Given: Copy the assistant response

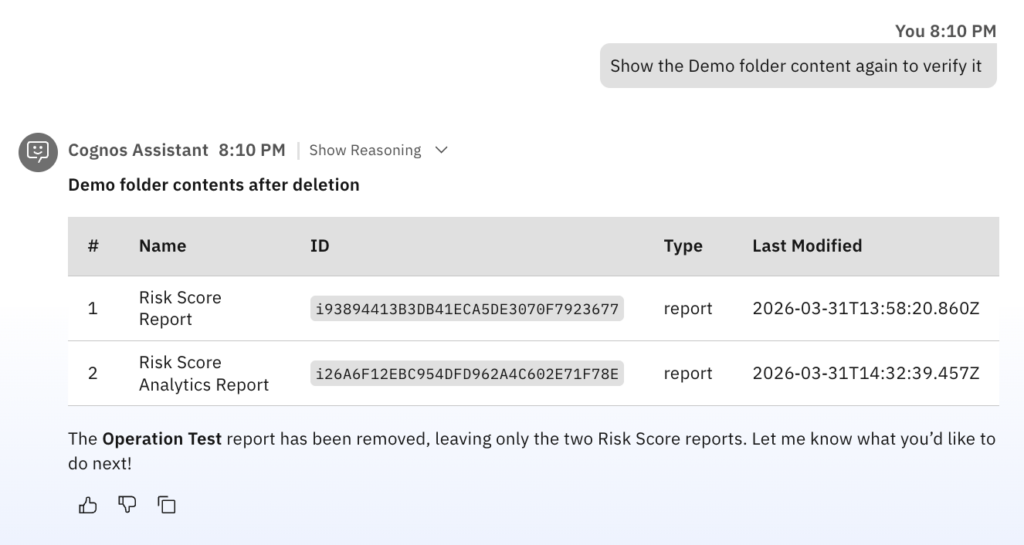Looking at the screenshot, I should click(166, 505).
